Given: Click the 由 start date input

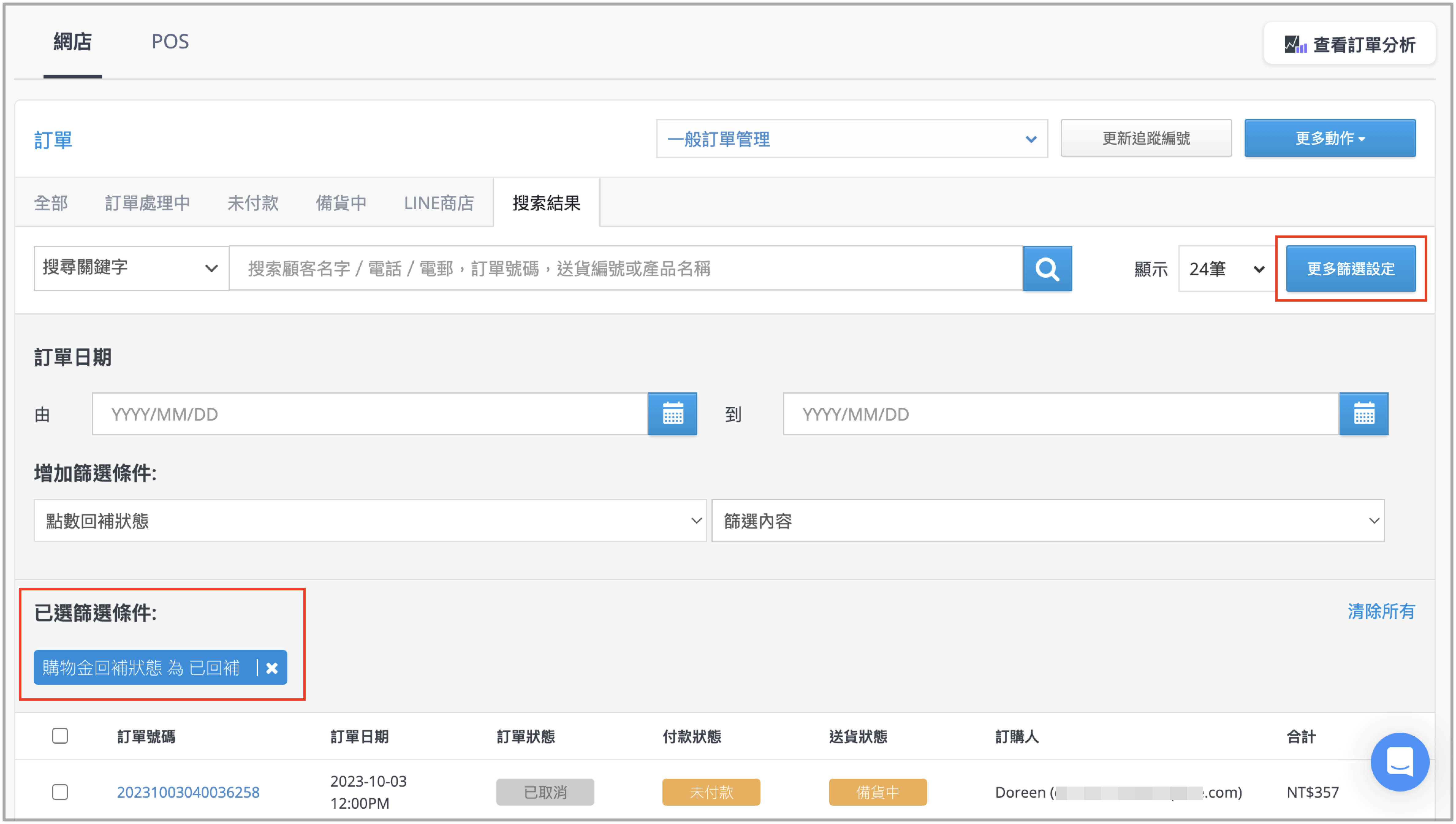Looking at the screenshot, I should point(370,414).
